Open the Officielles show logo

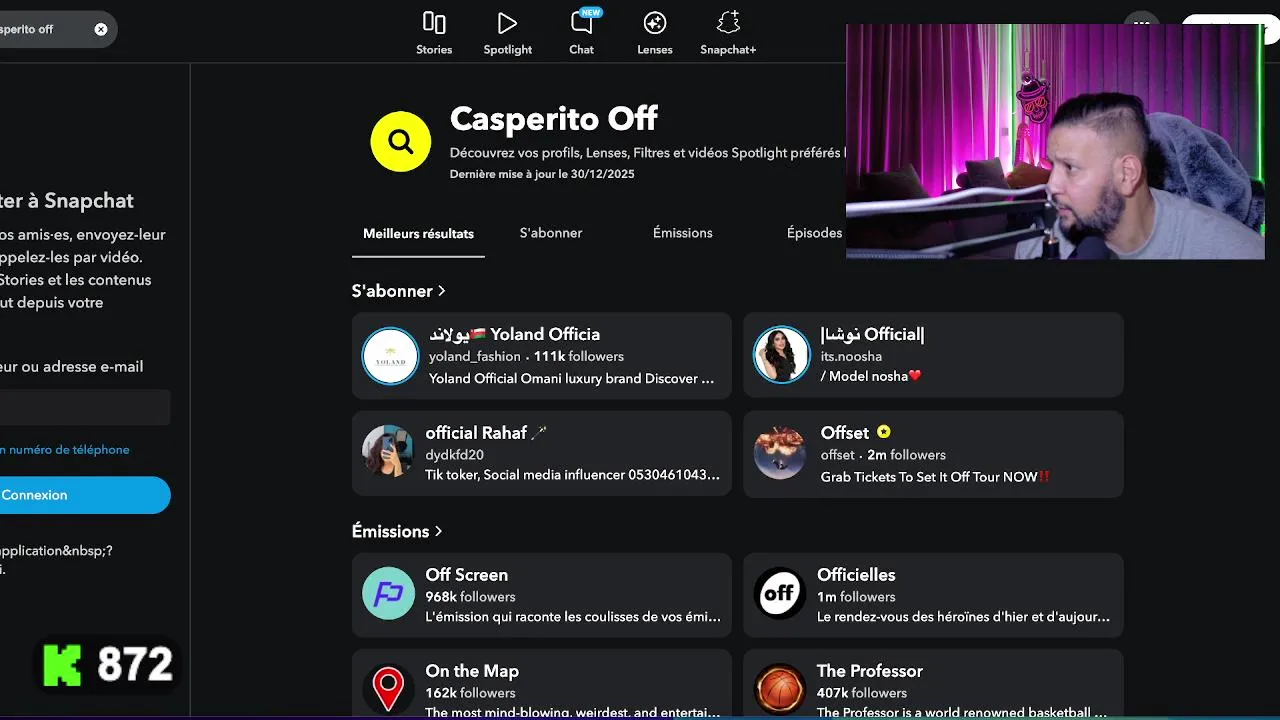click(x=779, y=594)
